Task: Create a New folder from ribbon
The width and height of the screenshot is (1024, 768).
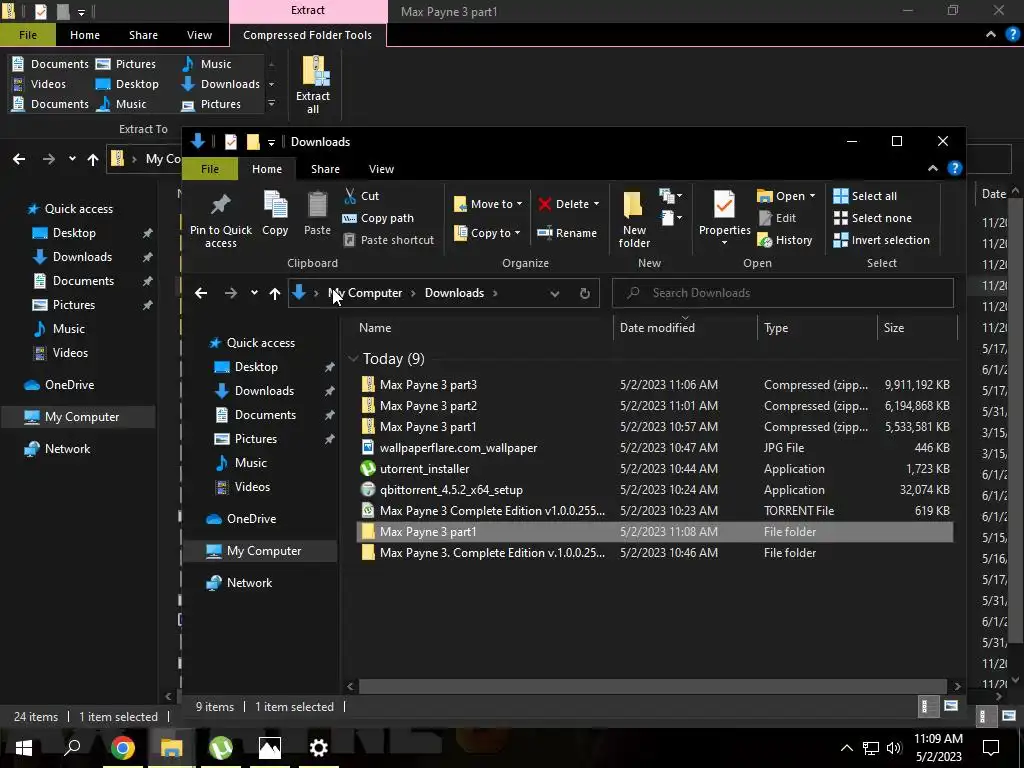Action: [x=634, y=220]
